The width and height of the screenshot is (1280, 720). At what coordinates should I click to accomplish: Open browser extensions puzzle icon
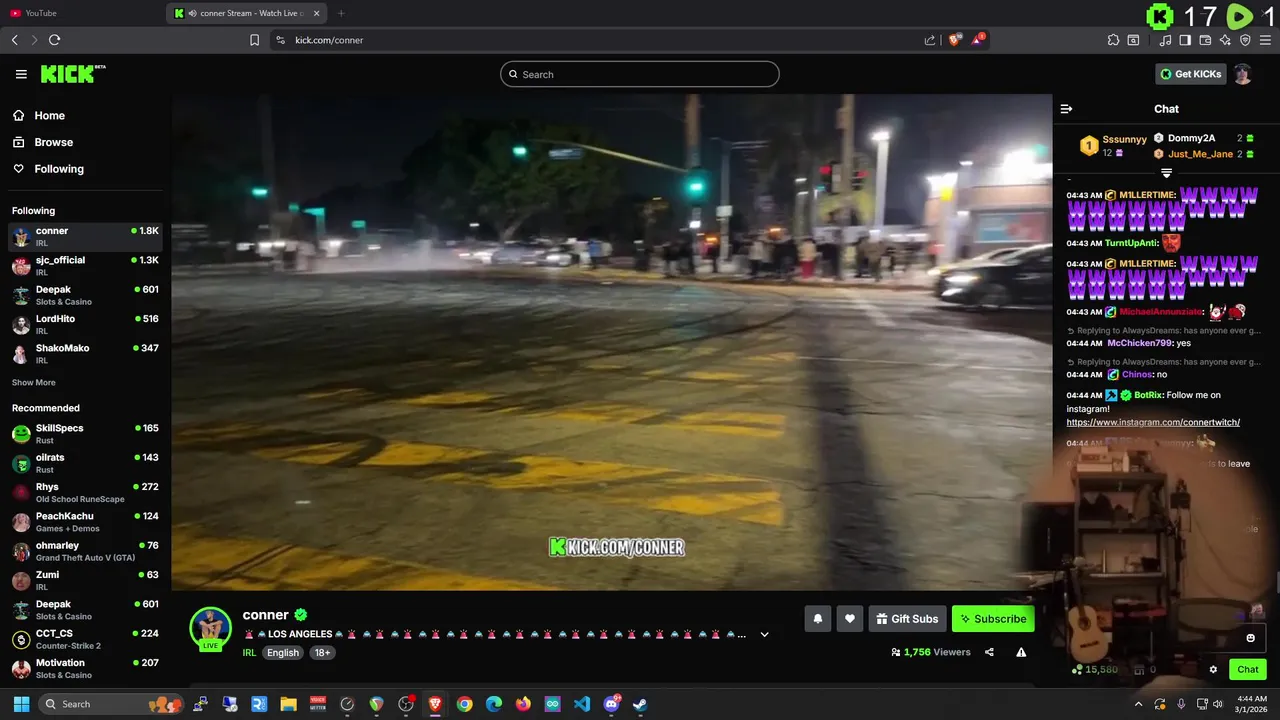click(1113, 40)
